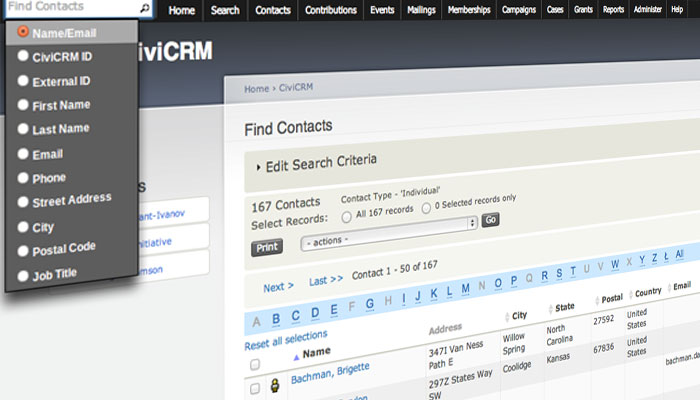Expand the Edit Search Criteria section
The width and height of the screenshot is (700, 400).
[x=317, y=163]
